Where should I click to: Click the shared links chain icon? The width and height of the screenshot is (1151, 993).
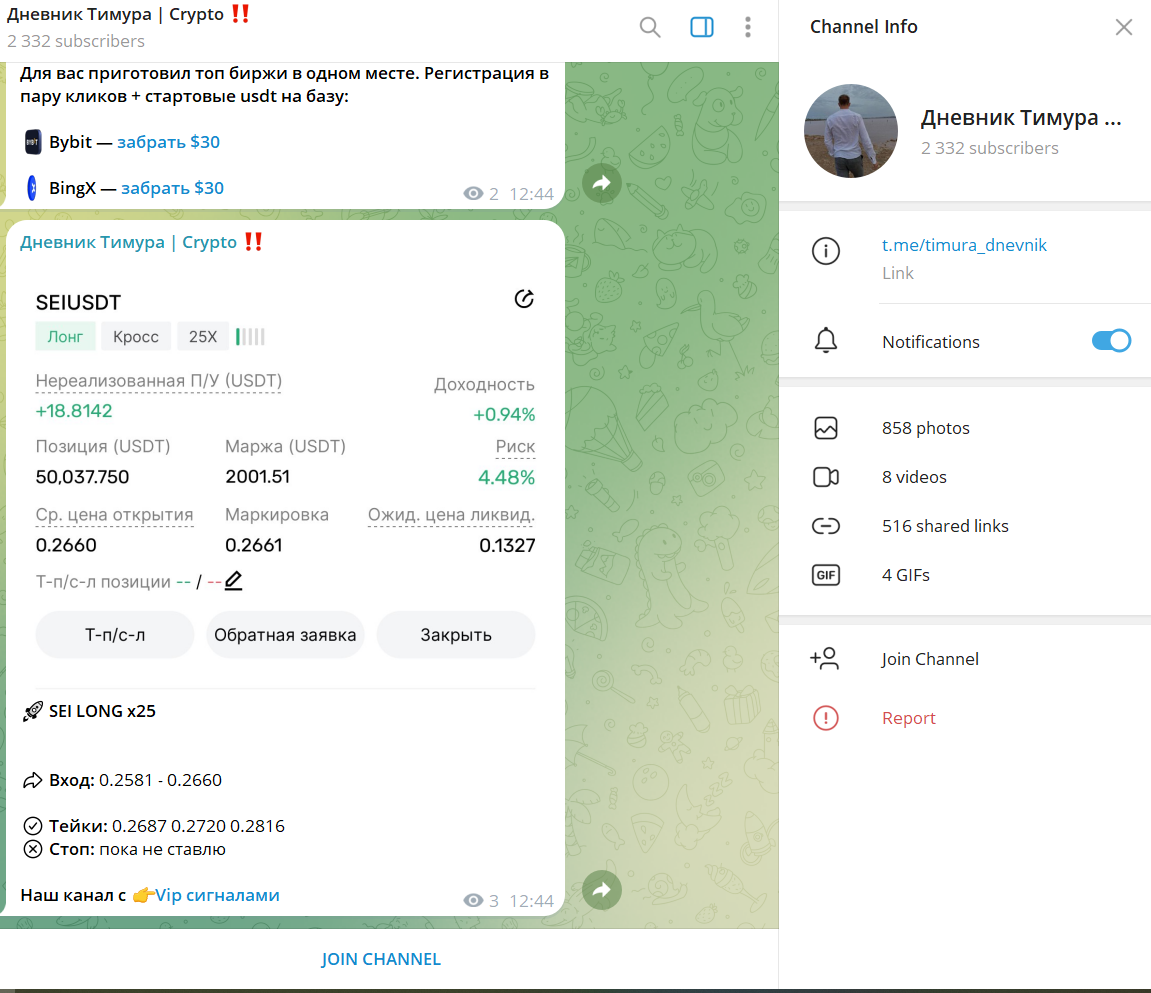(x=826, y=526)
